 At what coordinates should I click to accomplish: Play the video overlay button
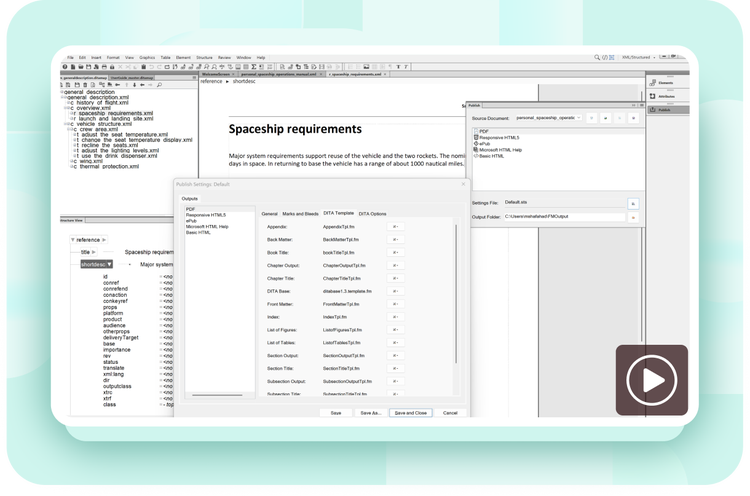click(x=651, y=380)
